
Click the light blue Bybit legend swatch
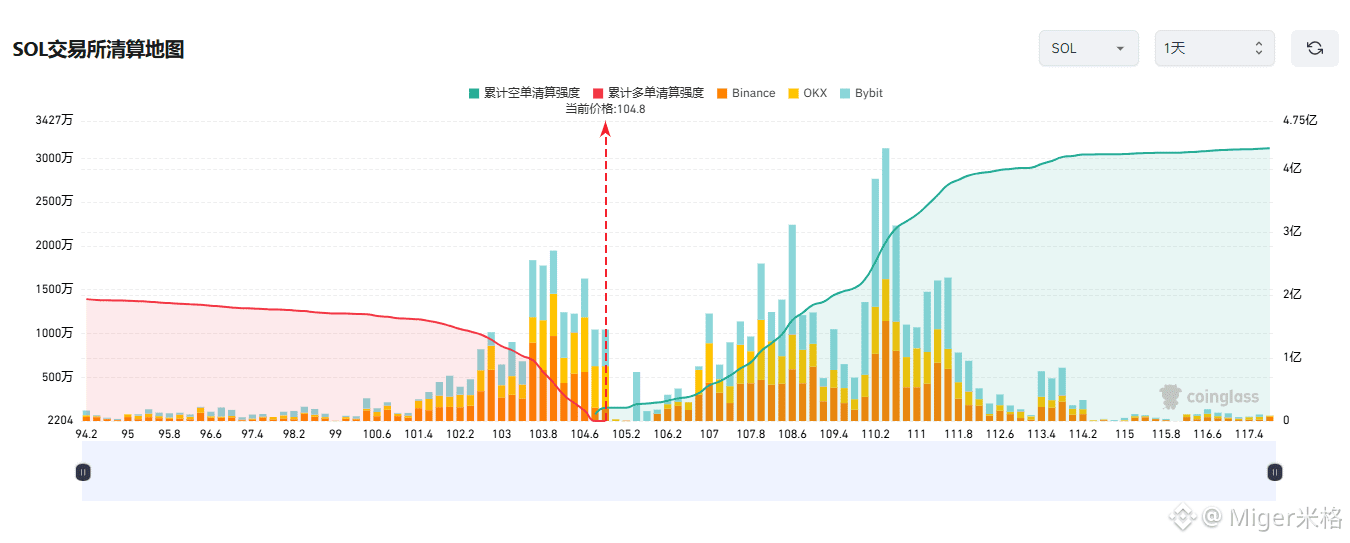[x=845, y=93]
